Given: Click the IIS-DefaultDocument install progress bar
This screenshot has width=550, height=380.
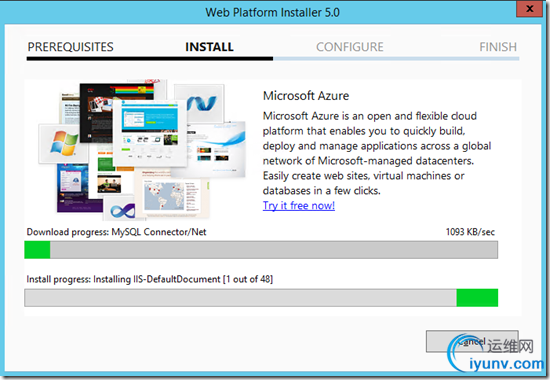Looking at the screenshot, I should (261, 298).
